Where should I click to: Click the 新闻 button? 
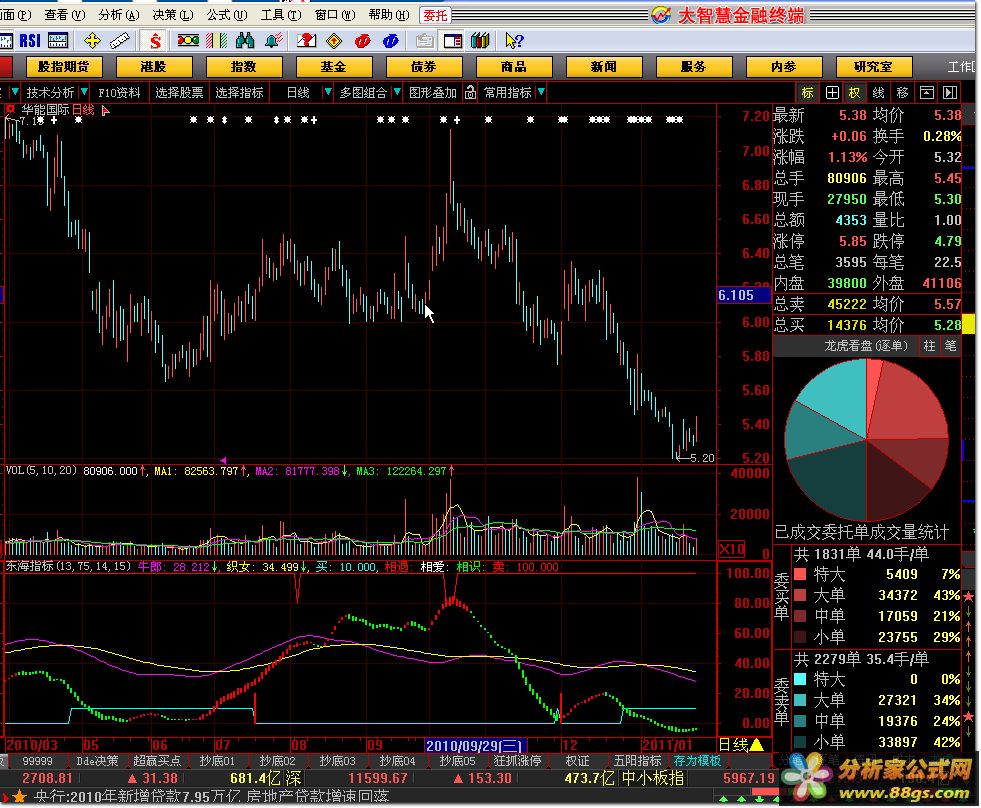click(x=604, y=66)
